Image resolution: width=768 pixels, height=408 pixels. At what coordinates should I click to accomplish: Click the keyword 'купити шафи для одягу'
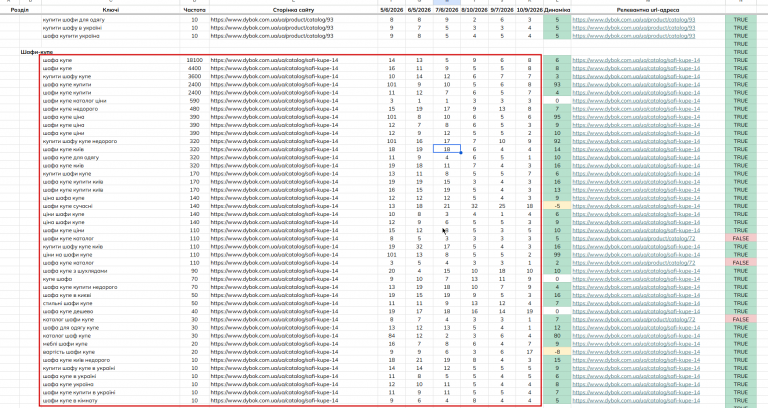(73, 20)
